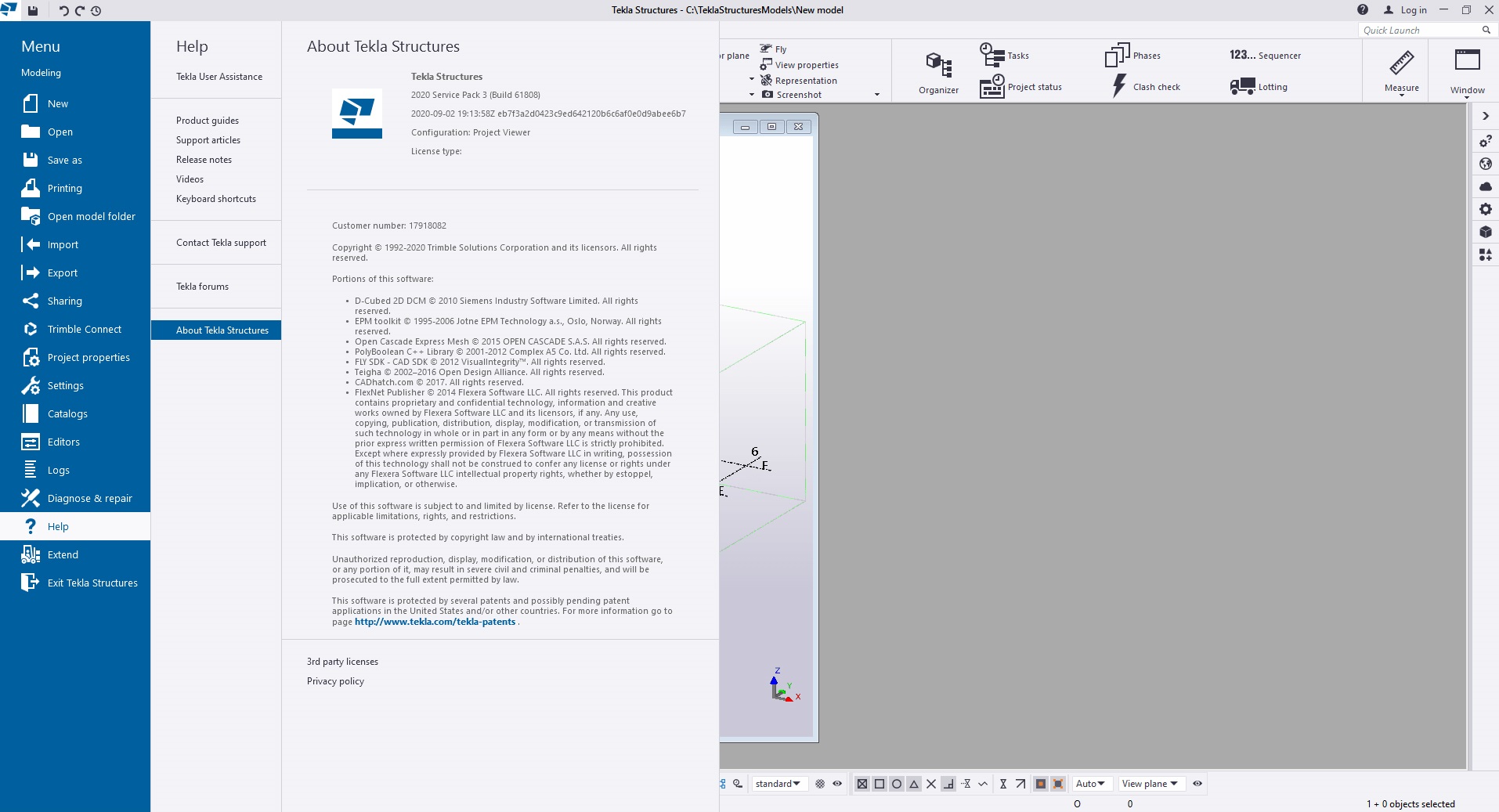Screen dimensions: 1499x812
Task: Select New in the Menu
Action: point(75,103)
